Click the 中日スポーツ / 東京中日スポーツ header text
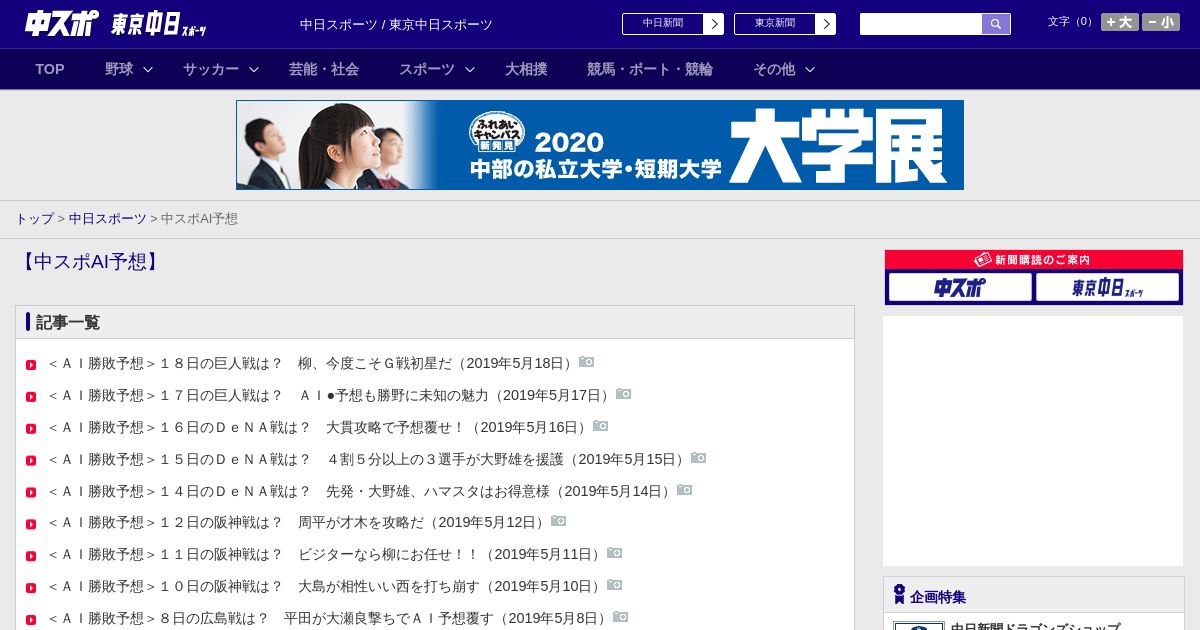1200x630 pixels. [396, 24]
